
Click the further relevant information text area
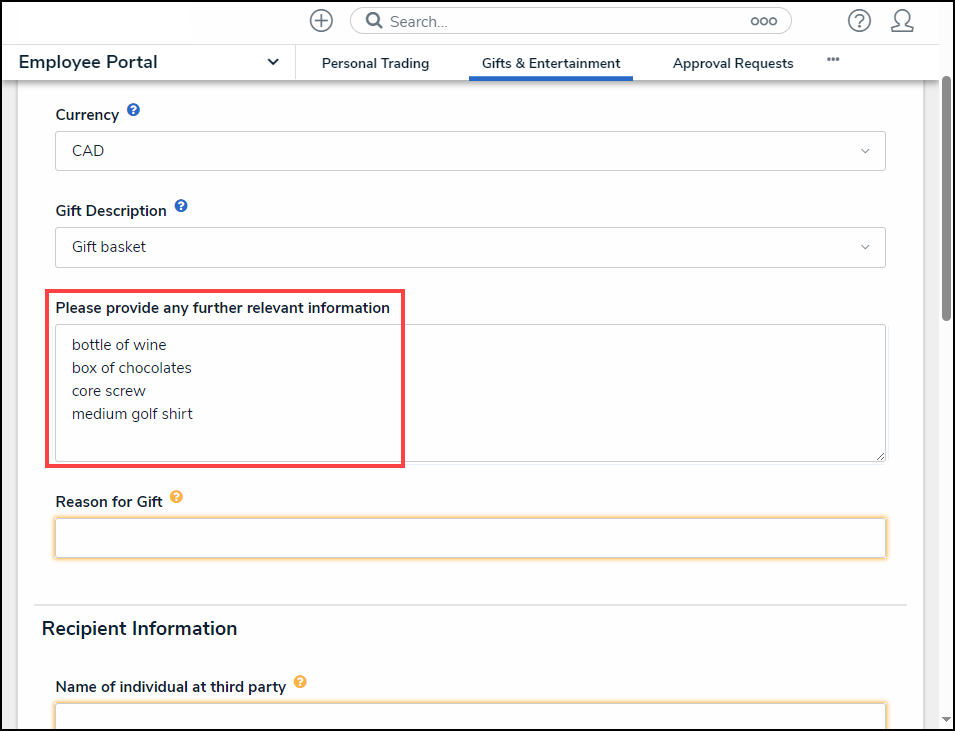(x=470, y=393)
